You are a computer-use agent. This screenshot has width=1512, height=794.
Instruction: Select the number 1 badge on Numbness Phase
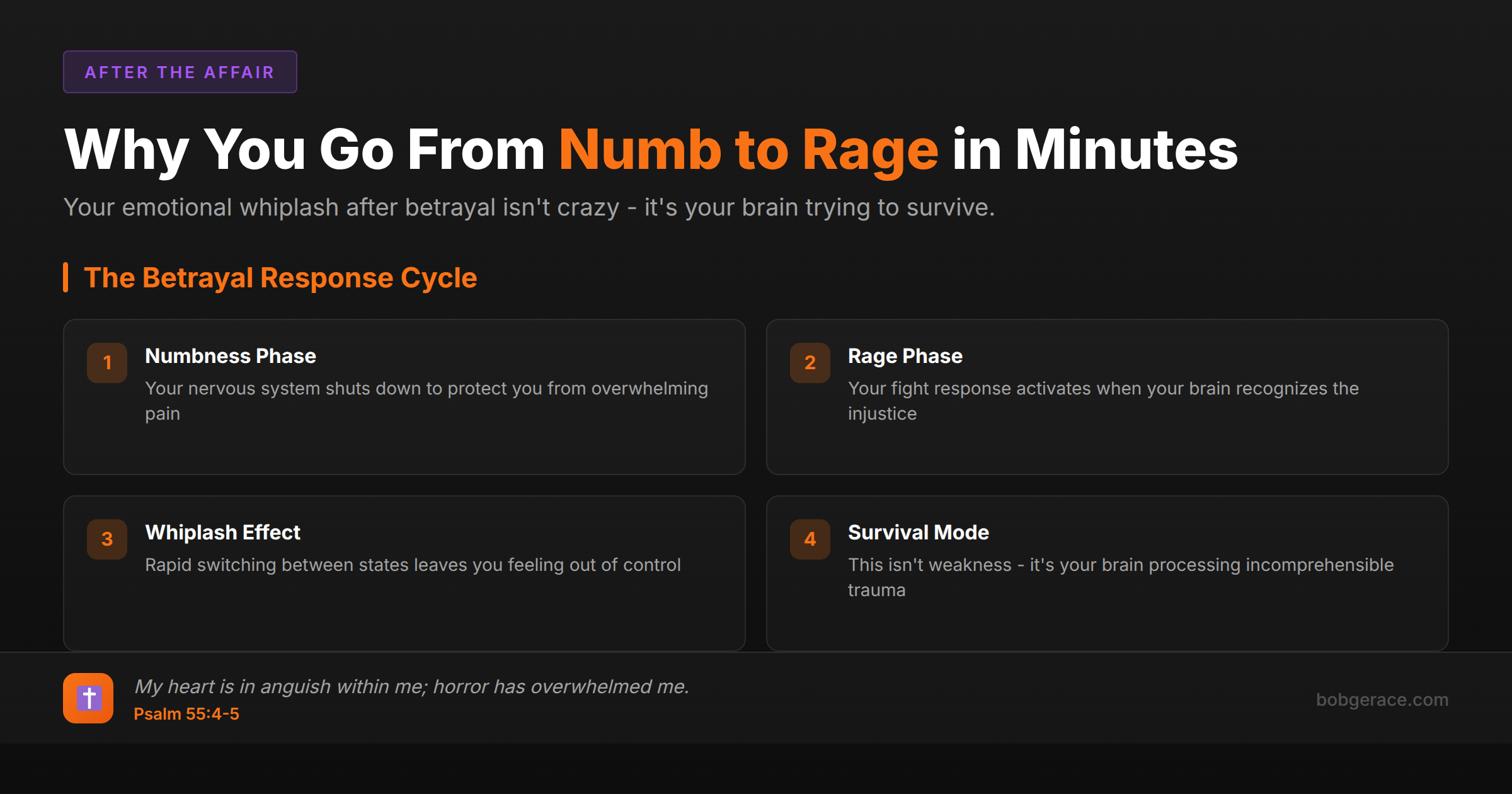pos(106,363)
